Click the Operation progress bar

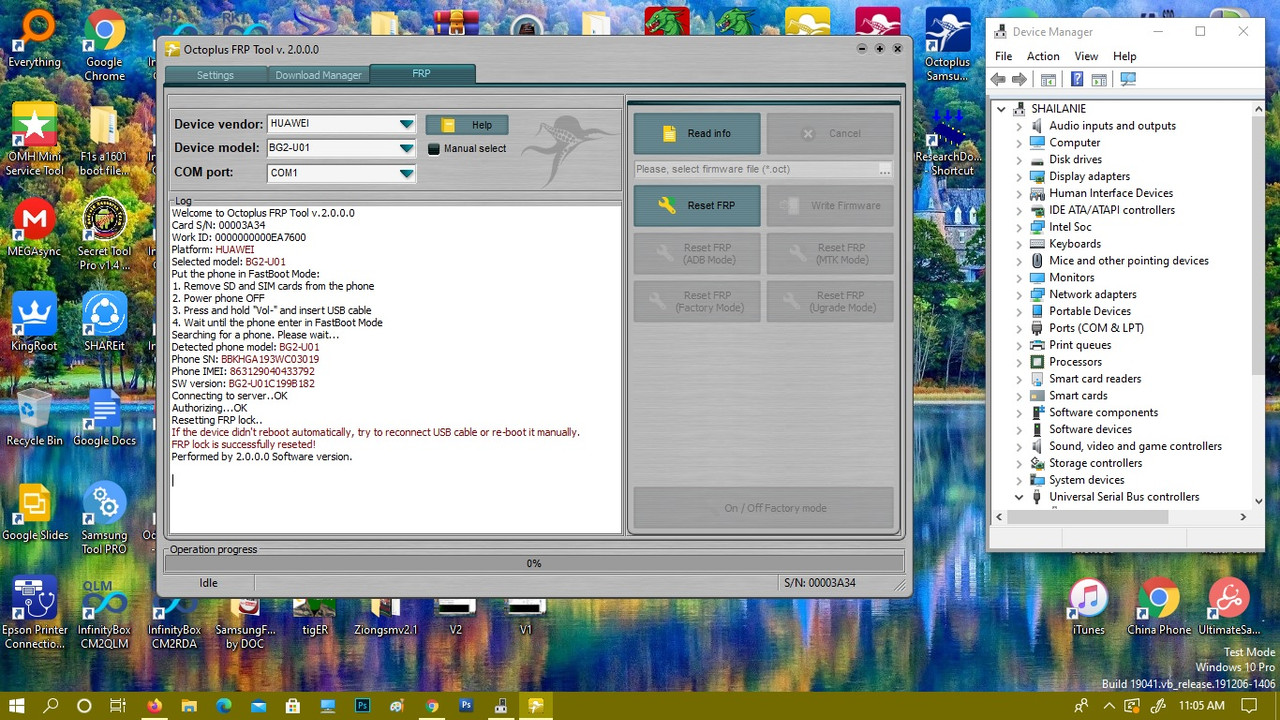534,563
